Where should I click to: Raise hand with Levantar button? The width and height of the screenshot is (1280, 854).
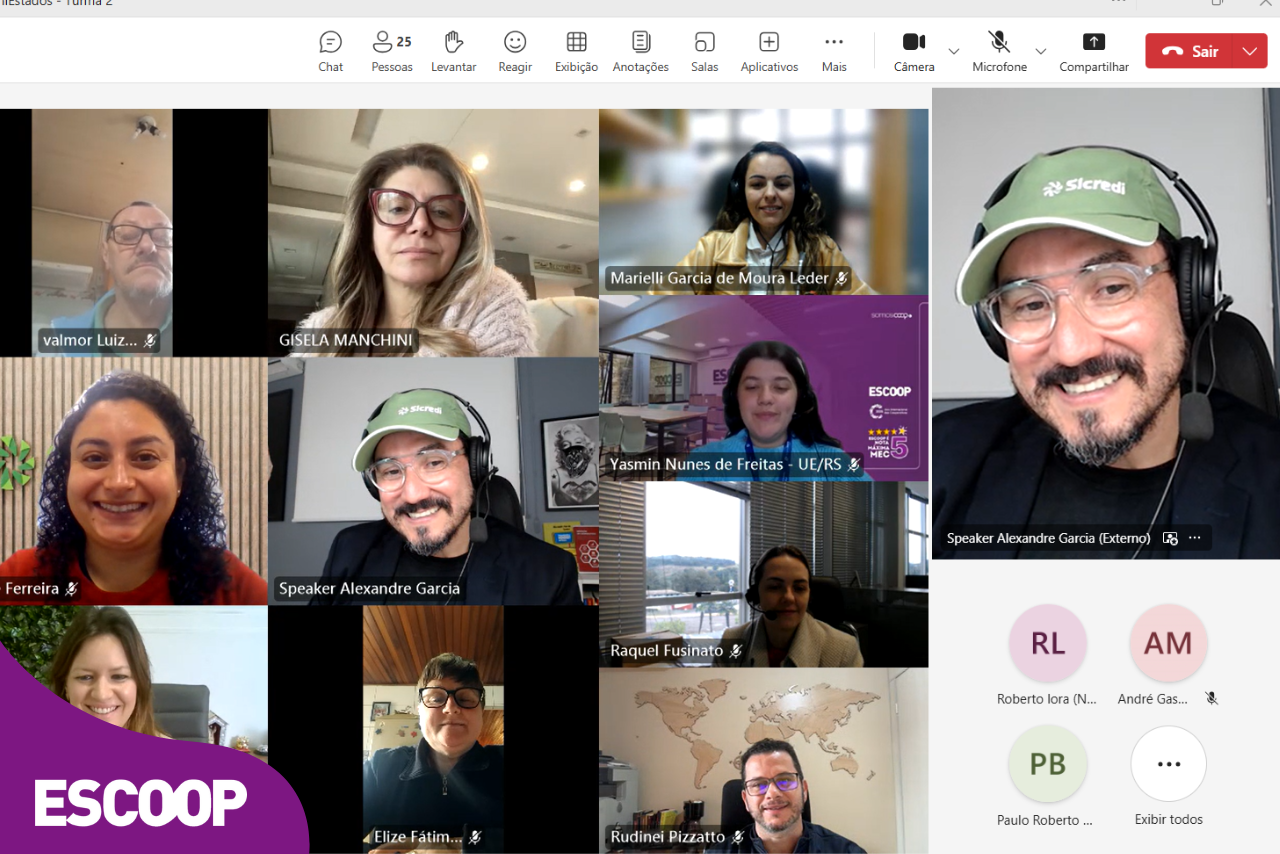453,51
